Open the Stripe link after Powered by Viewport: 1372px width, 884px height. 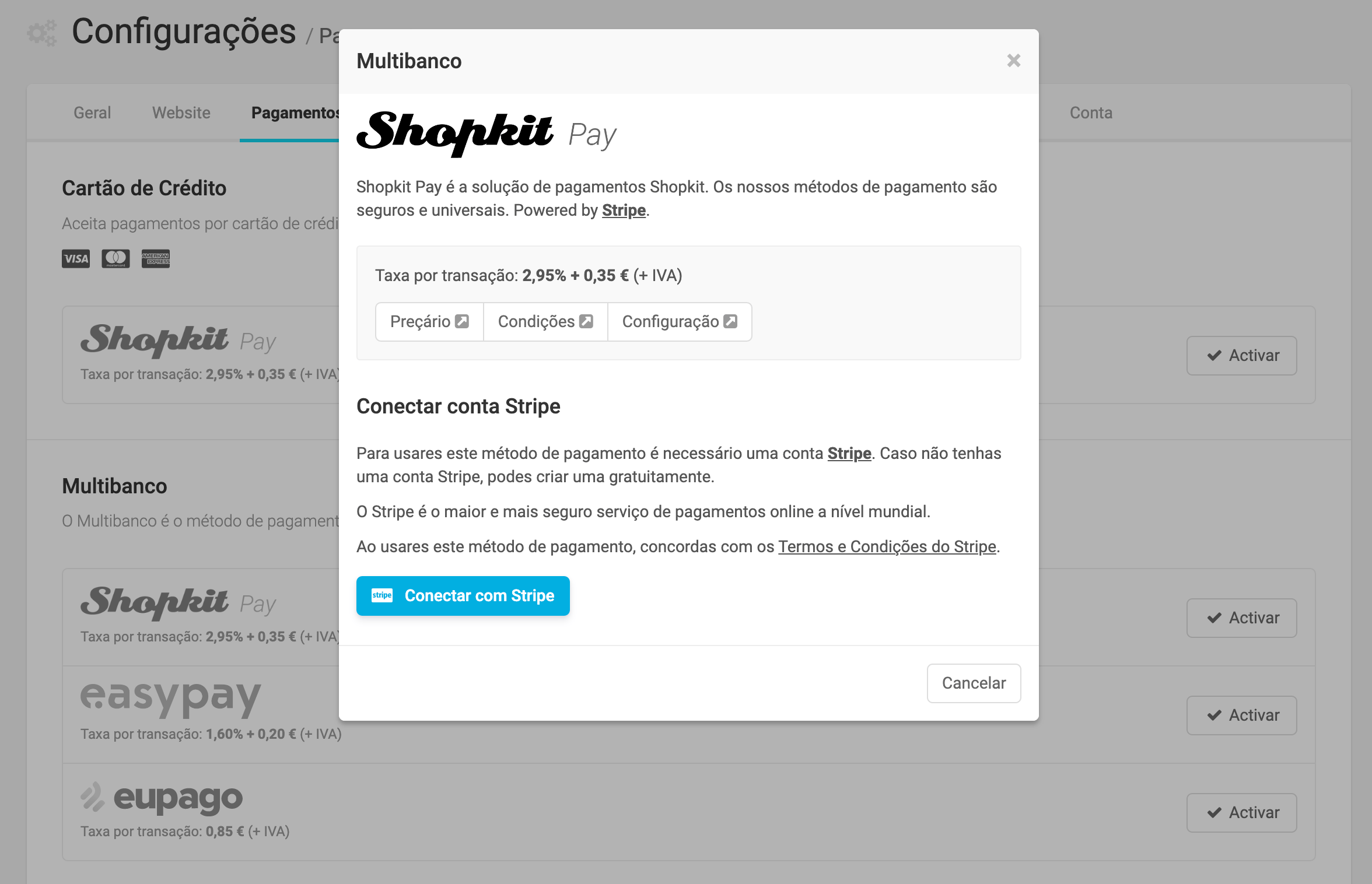pyautogui.click(x=624, y=211)
